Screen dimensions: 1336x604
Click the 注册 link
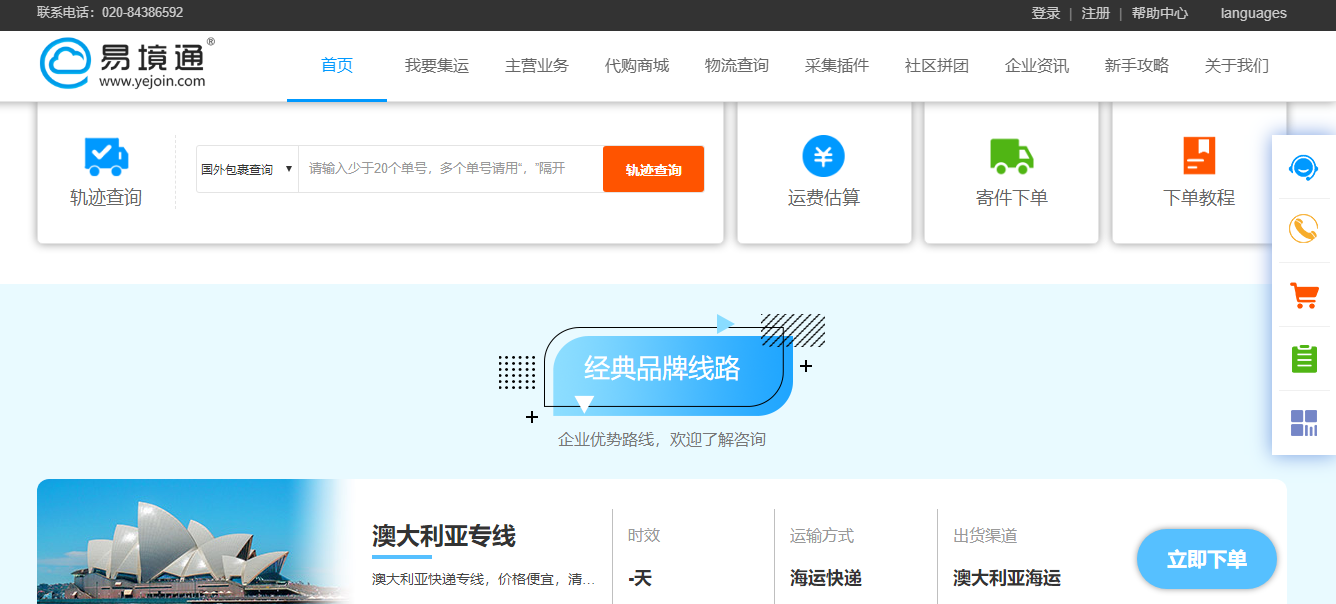pos(1096,13)
